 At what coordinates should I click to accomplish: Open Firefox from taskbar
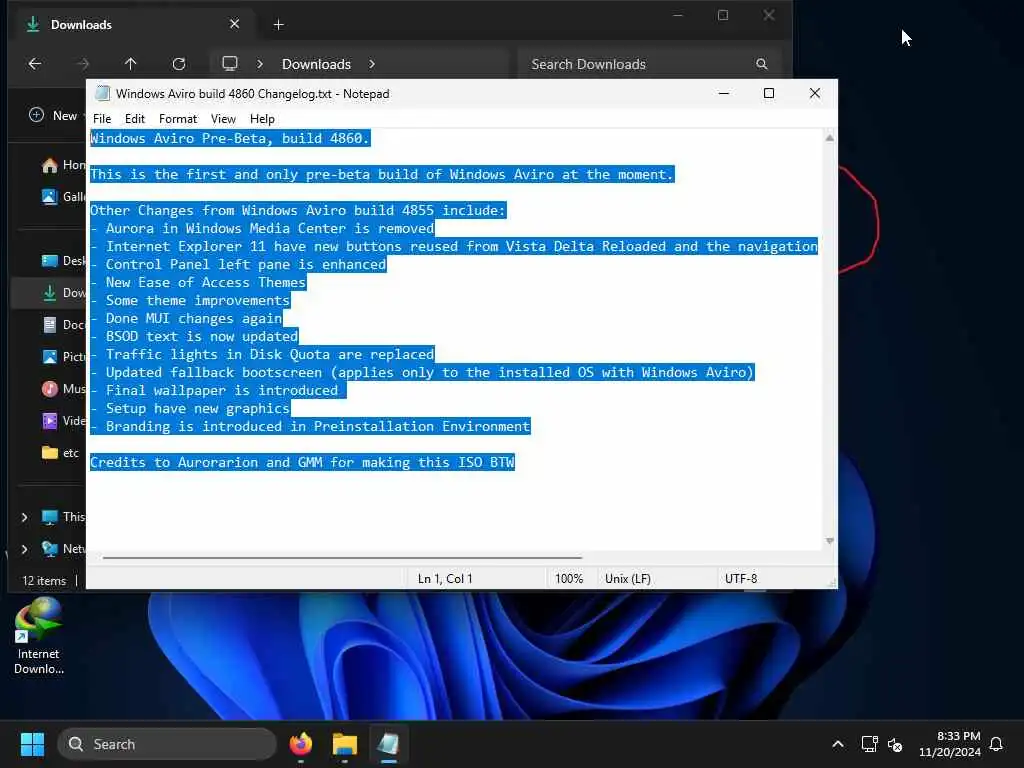point(301,744)
